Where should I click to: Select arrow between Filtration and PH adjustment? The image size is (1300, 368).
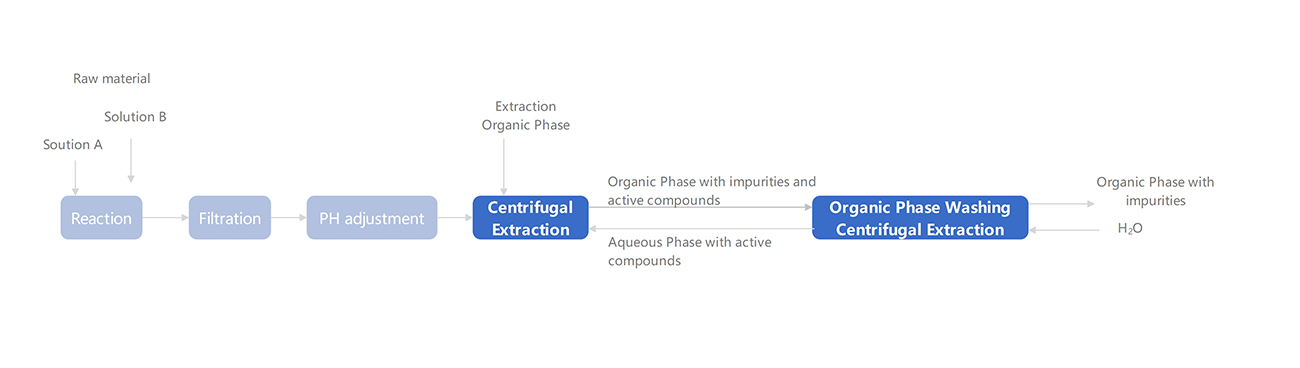[289, 217]
